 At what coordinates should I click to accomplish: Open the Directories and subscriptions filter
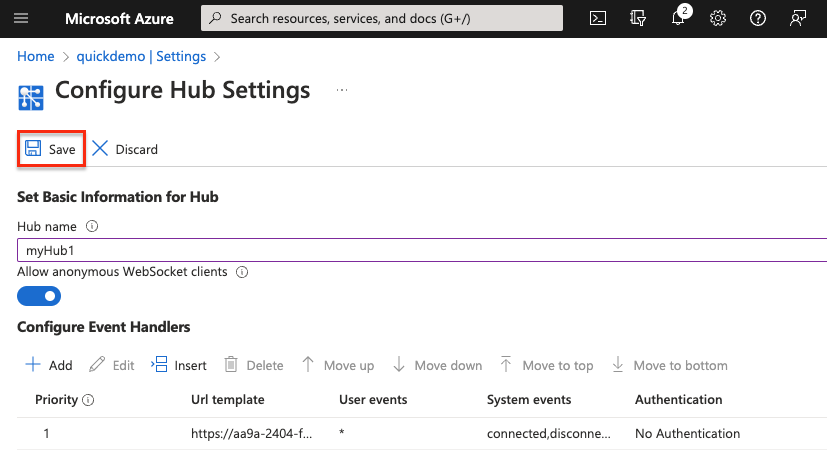click(x=638, y=18)
